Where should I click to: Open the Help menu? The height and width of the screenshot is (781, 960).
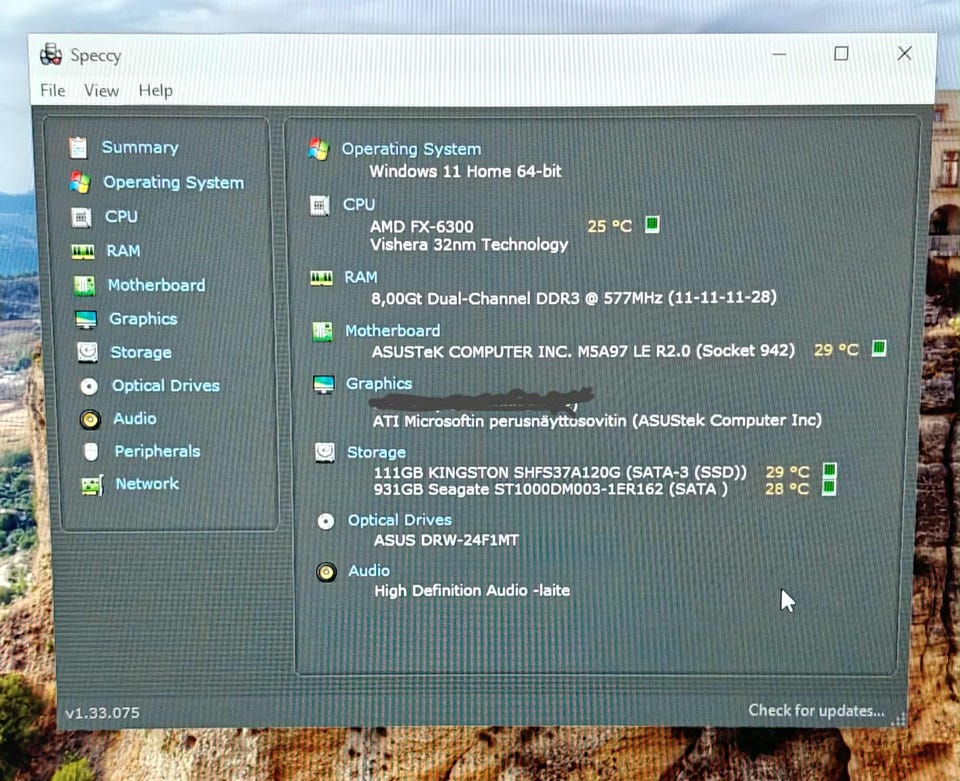tap(156, 91)
